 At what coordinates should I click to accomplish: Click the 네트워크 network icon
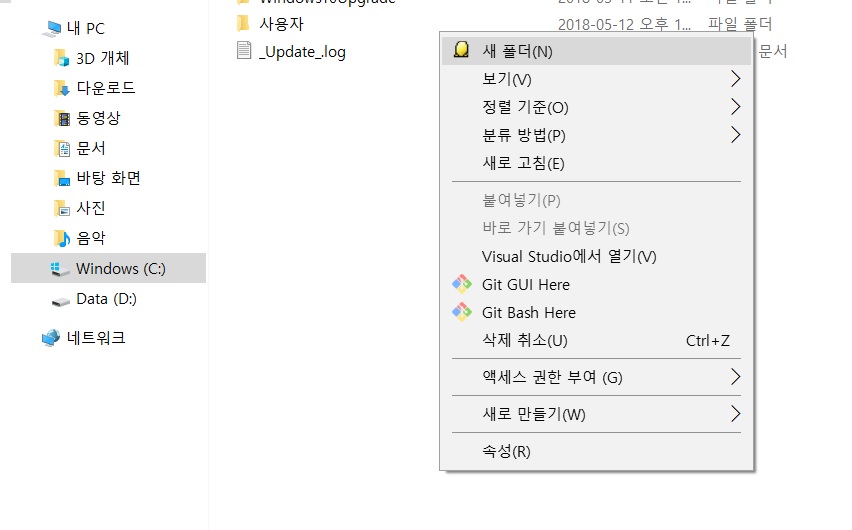(x=51, y=338)
